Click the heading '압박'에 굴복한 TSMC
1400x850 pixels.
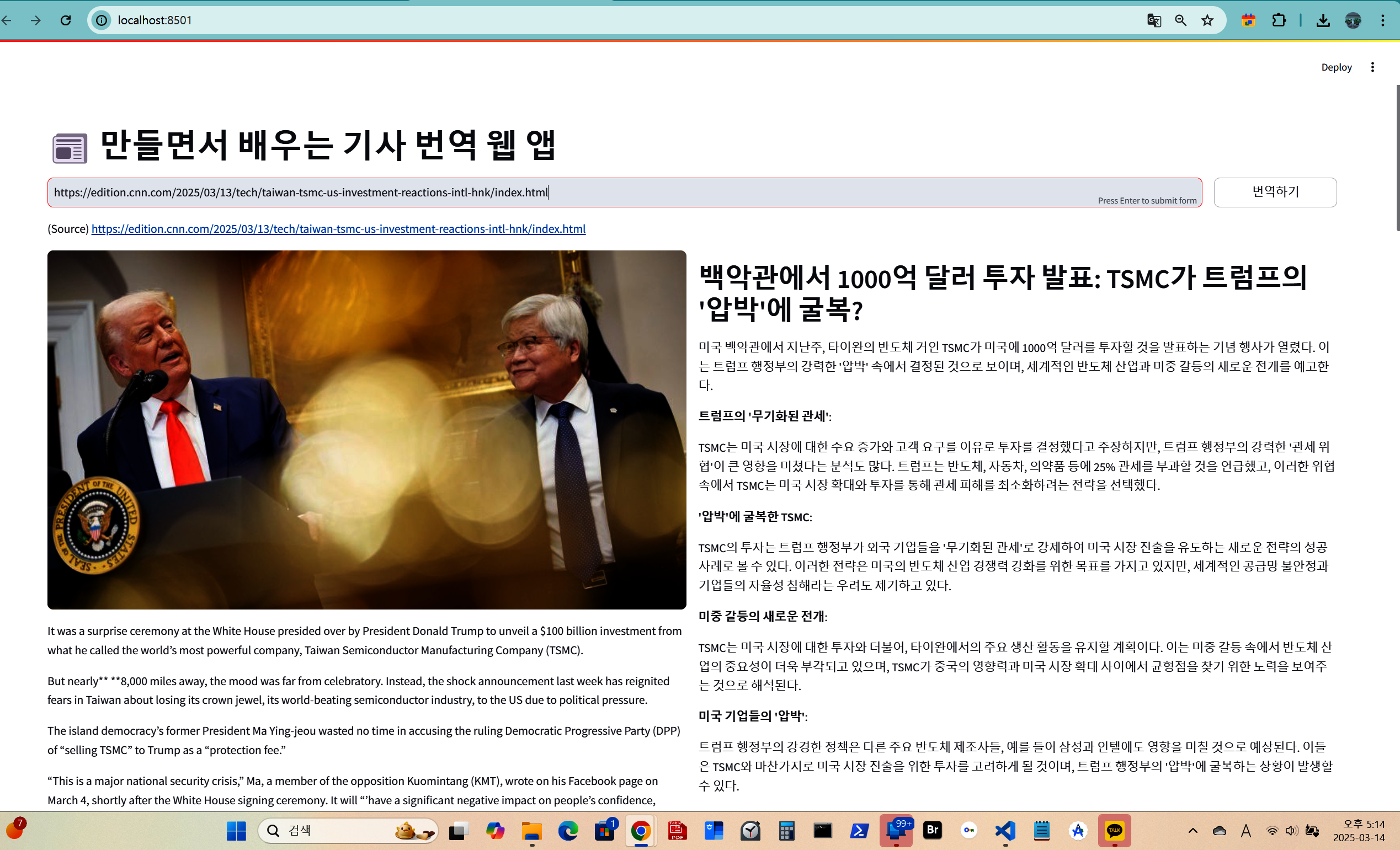[x=755, y=516]
